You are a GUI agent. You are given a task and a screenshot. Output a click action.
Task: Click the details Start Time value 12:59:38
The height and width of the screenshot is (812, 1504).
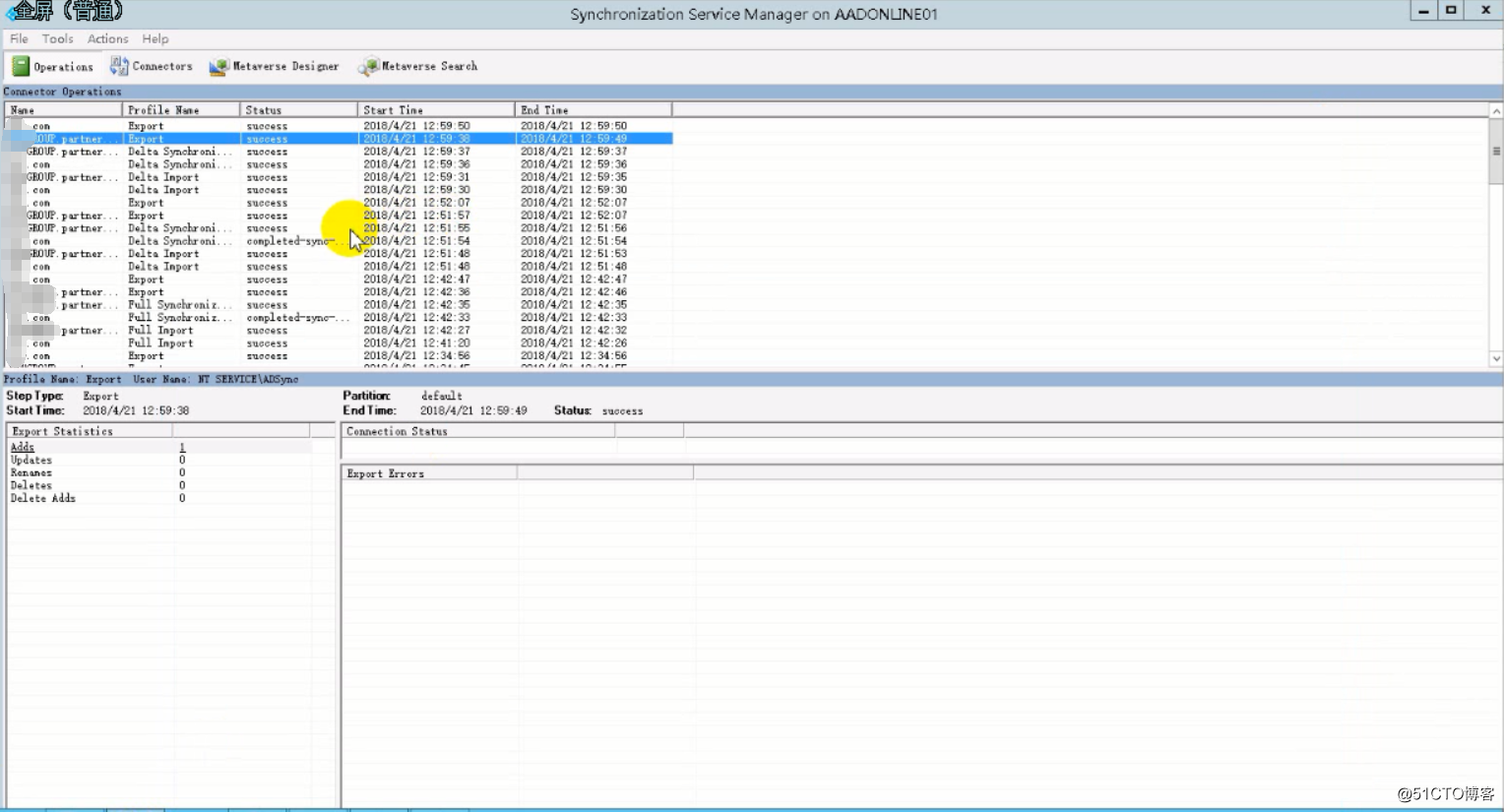[136, 410]
